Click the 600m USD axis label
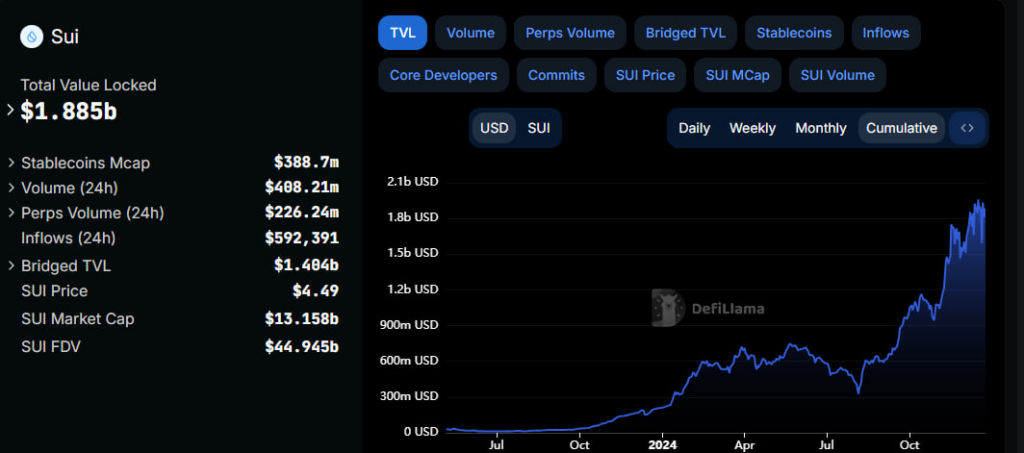Screen dimensions: 1024x453 tap(409, 360)
